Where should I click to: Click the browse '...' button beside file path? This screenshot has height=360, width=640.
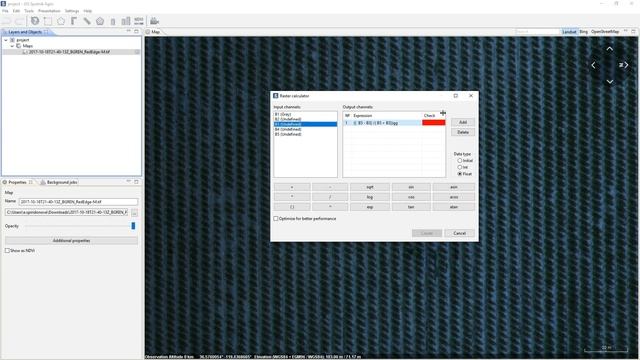pyautogui.click(x=134, y=213)
